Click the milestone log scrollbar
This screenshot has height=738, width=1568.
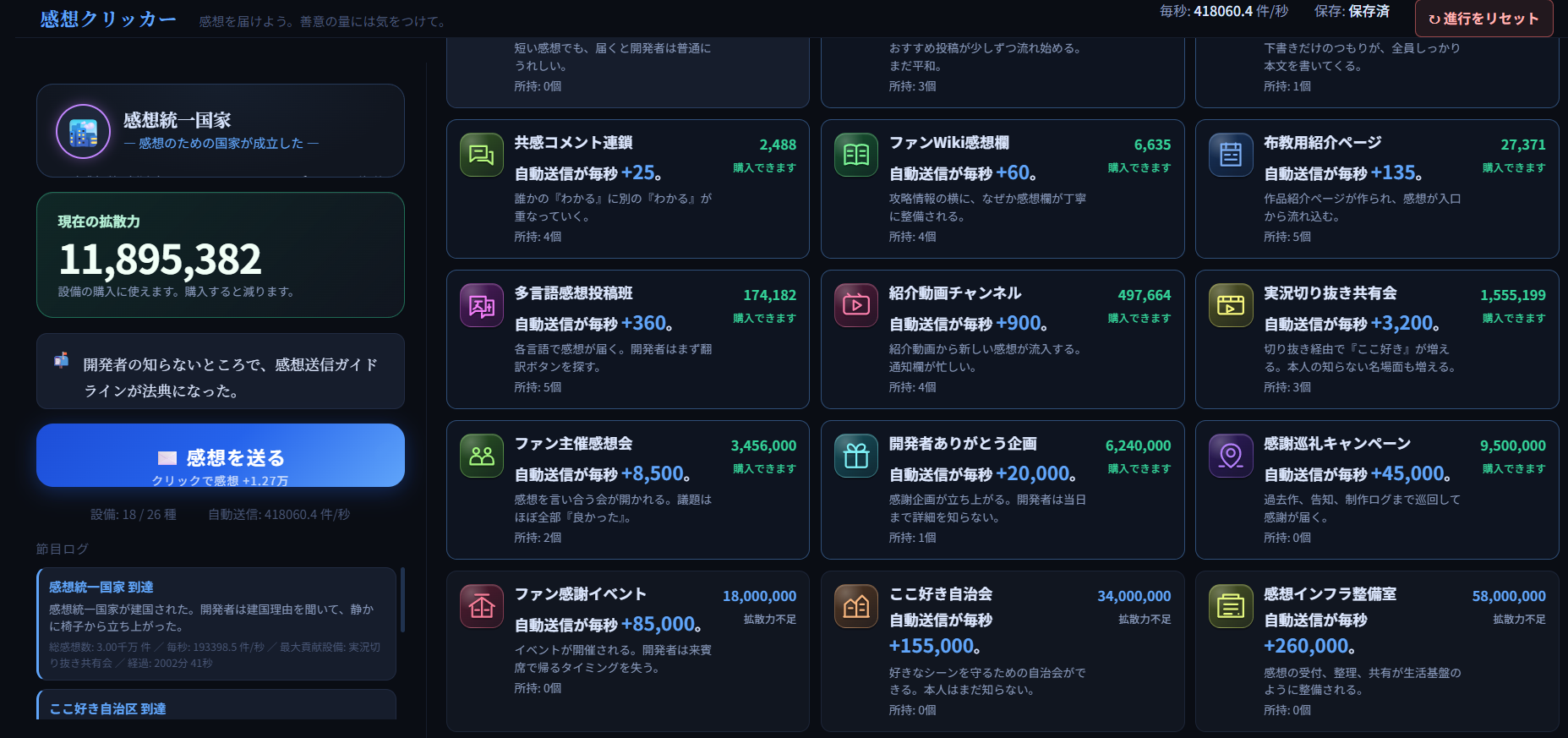[x=402, y=600]
